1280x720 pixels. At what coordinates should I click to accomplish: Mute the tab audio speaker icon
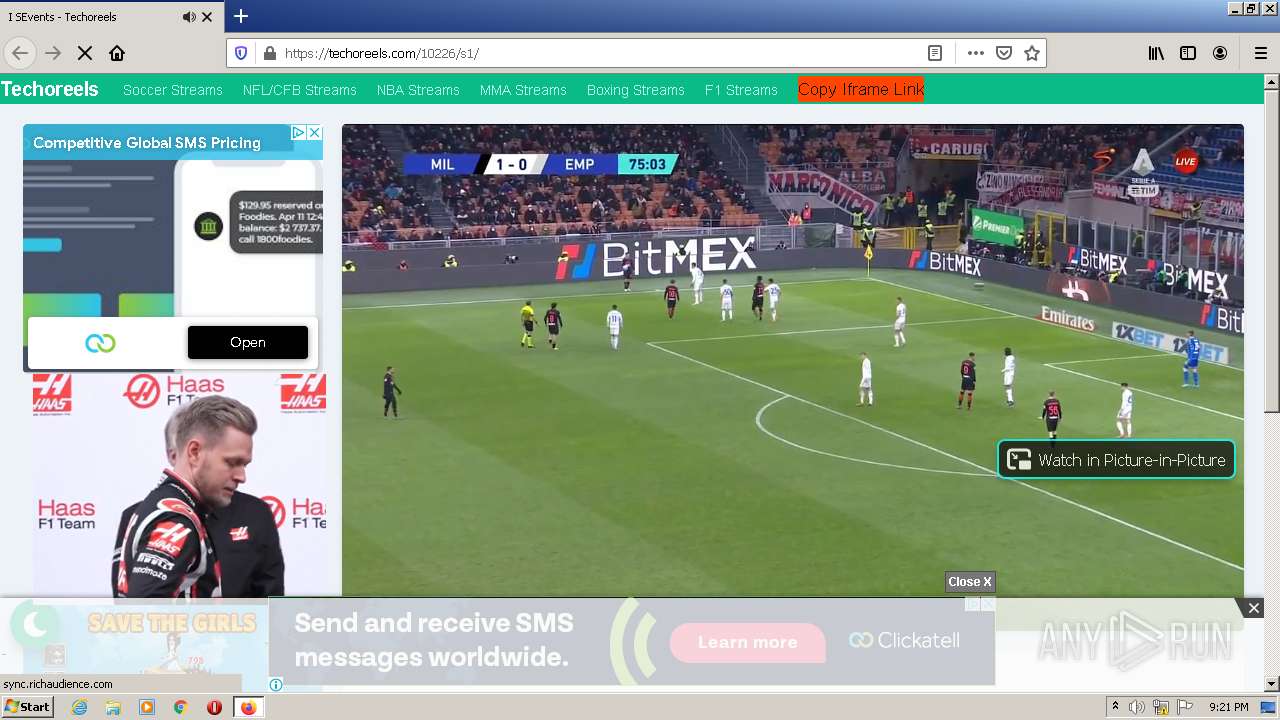coord(189,17)
